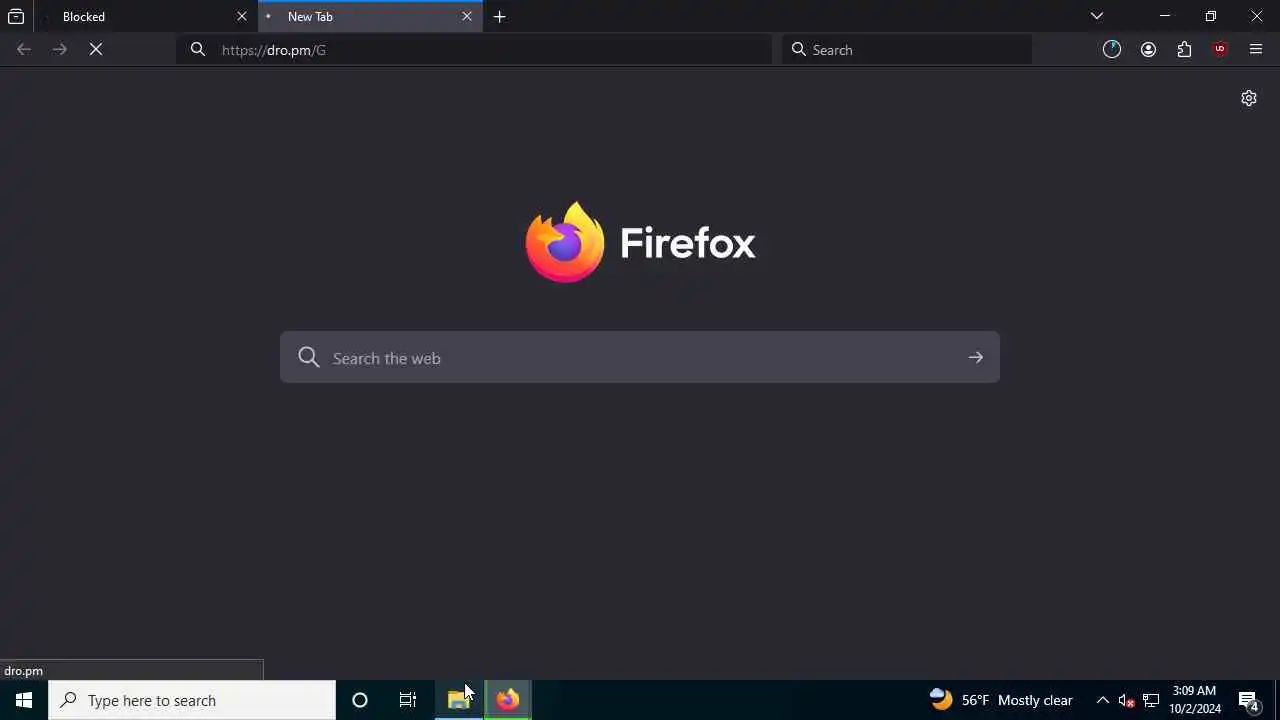Open the notification center icon

[x=1249, y=700]
